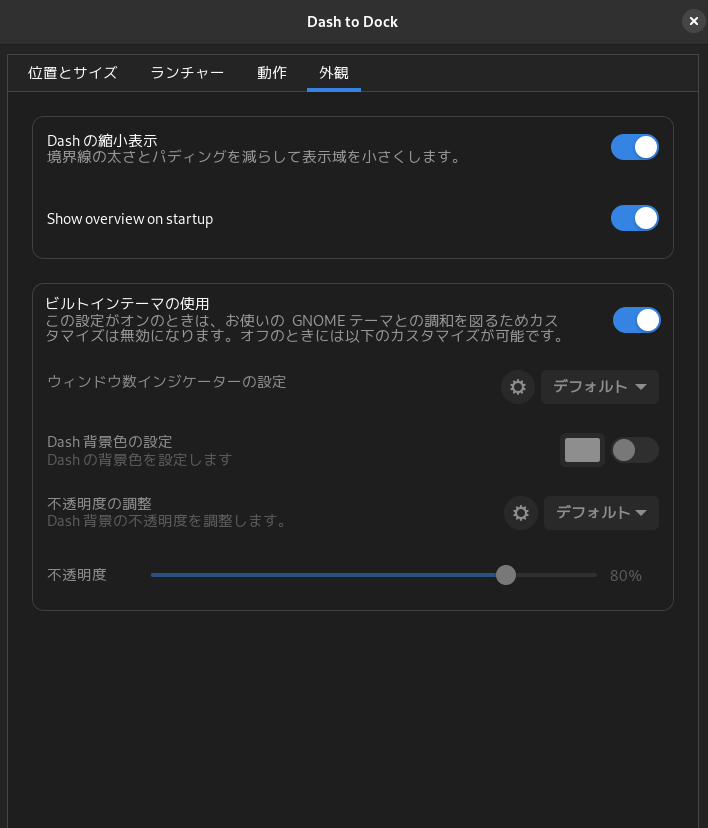Disable ビルトインテーマの使用 switch
Viewport: 708px width, 828px height.
tap(637, 320)
